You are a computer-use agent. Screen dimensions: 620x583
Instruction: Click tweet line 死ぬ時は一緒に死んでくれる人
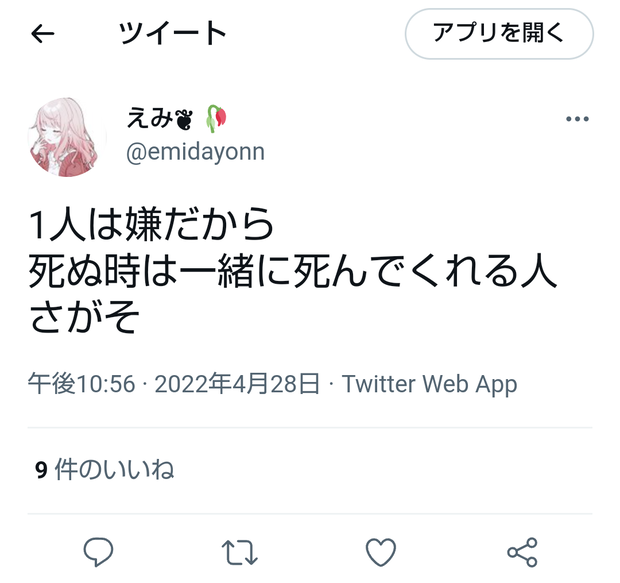pos(293,271)
